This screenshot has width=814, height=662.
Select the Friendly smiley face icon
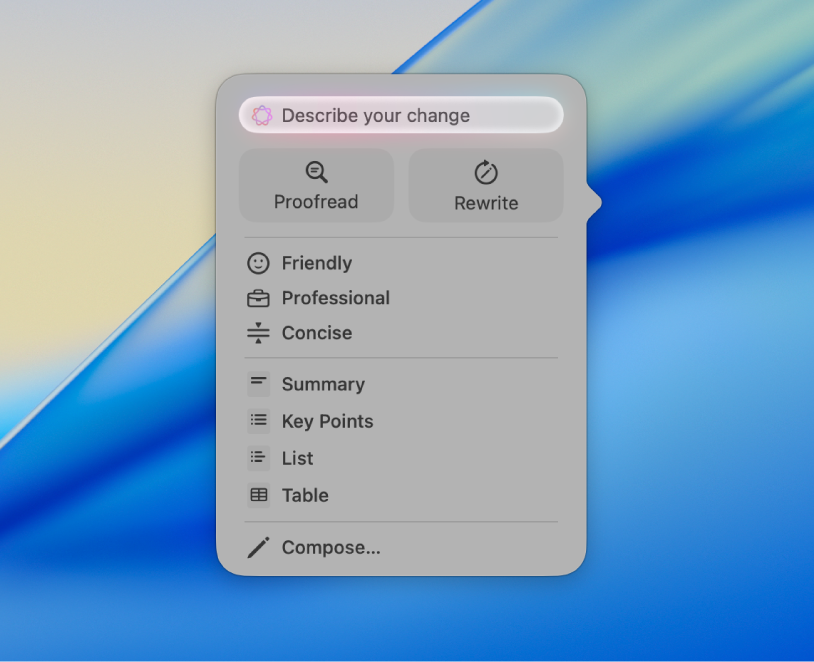(x=258, y=262)
